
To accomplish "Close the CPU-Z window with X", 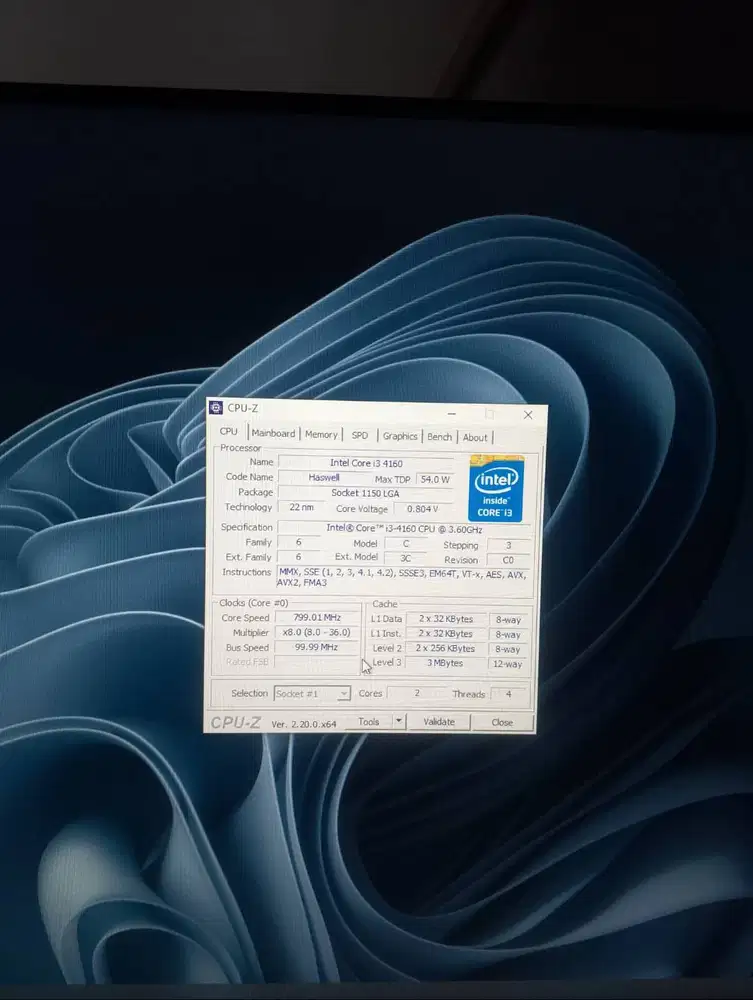I will point(528,415).
